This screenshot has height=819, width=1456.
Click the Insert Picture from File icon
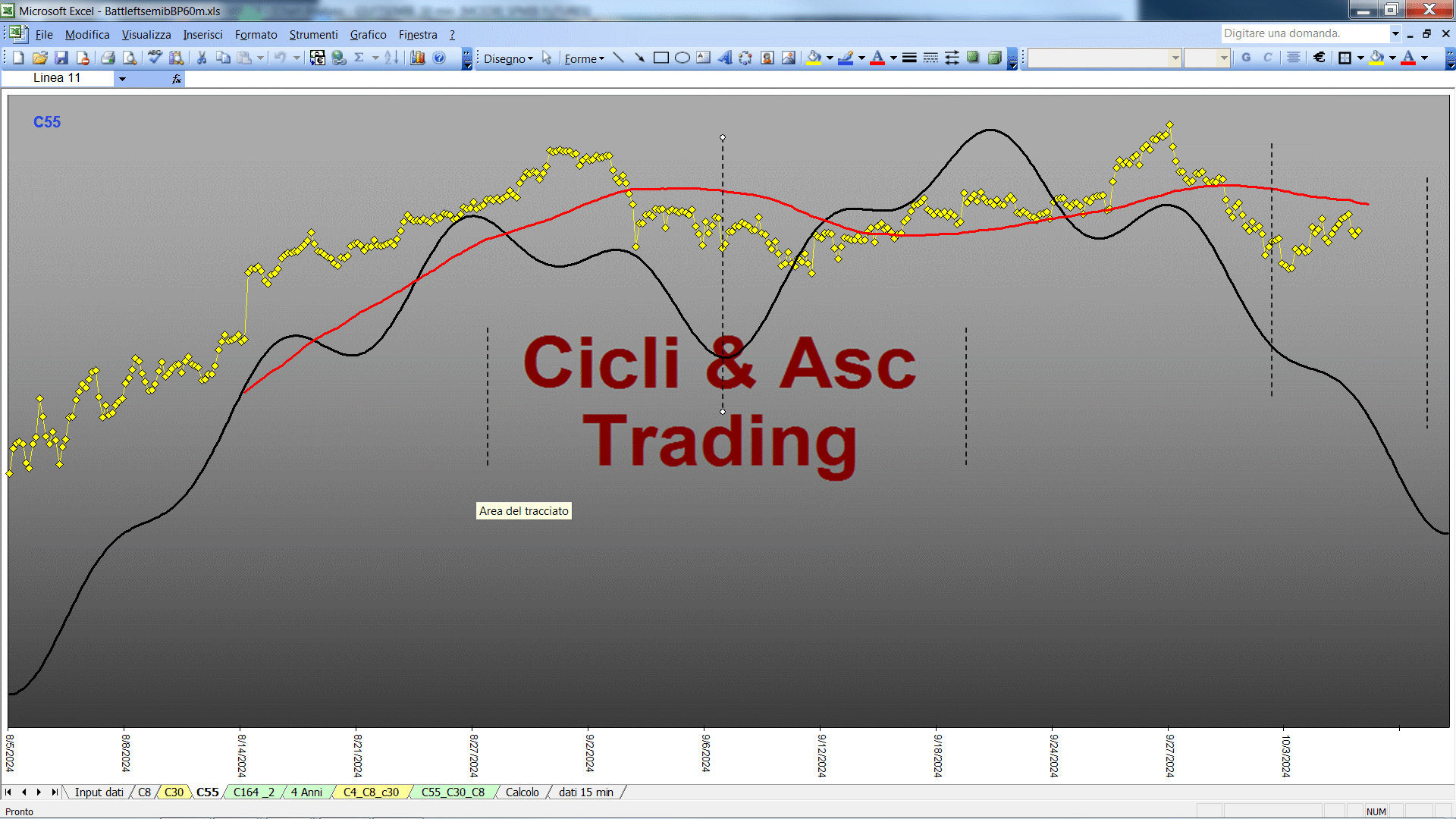(x=789, y=58)
